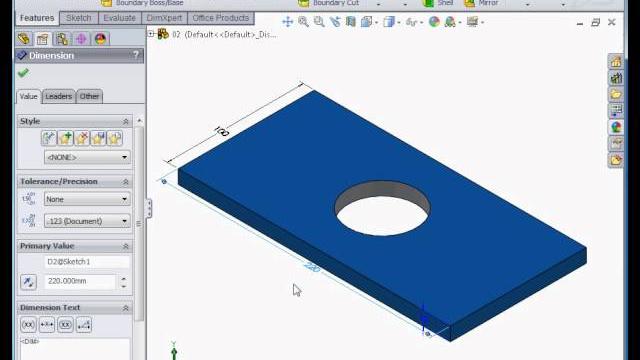Click the View Settings monitor icon
640x360 pixels.
(x=472, y=22)
